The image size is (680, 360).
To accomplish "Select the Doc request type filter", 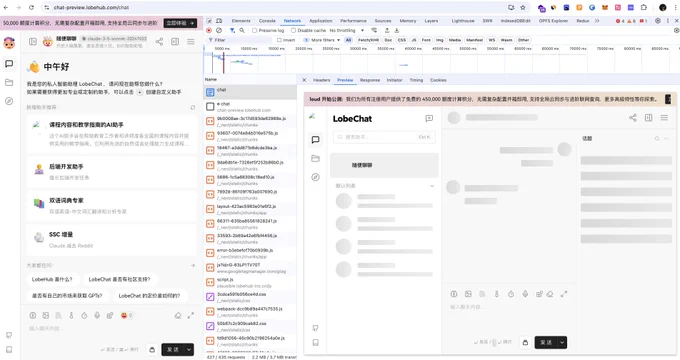I will 388,40.
